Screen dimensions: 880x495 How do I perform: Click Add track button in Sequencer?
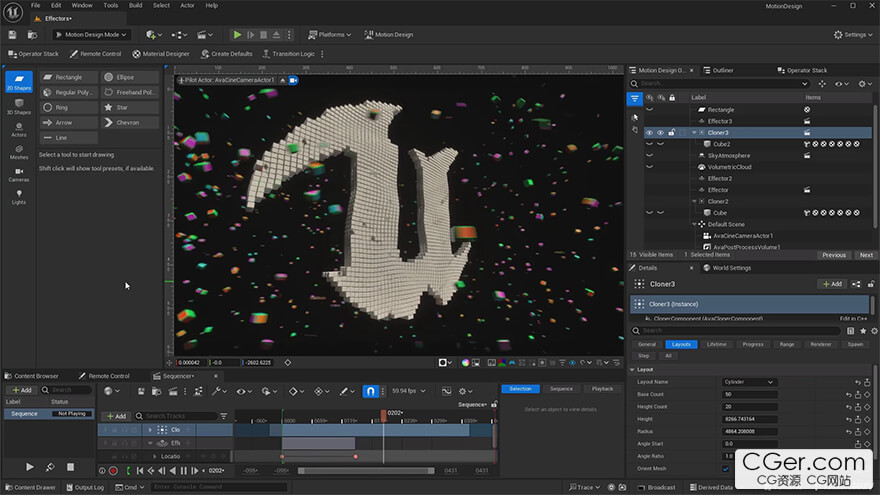click(116, 416)
